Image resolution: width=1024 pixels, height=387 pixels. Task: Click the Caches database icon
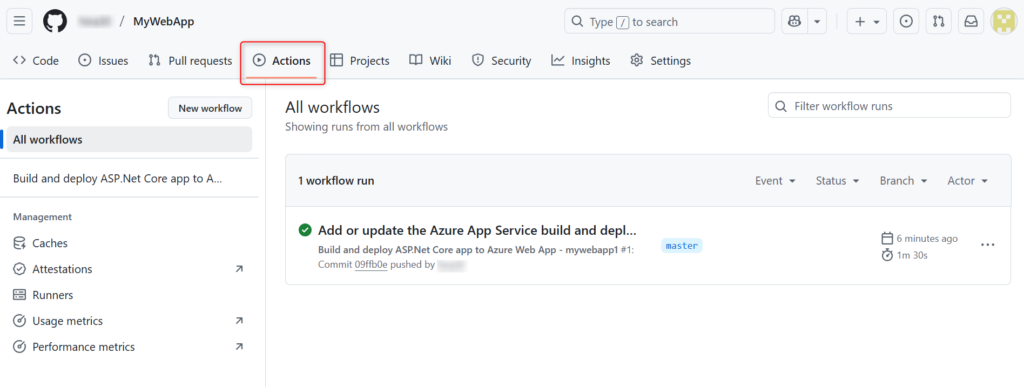point(20,243)
